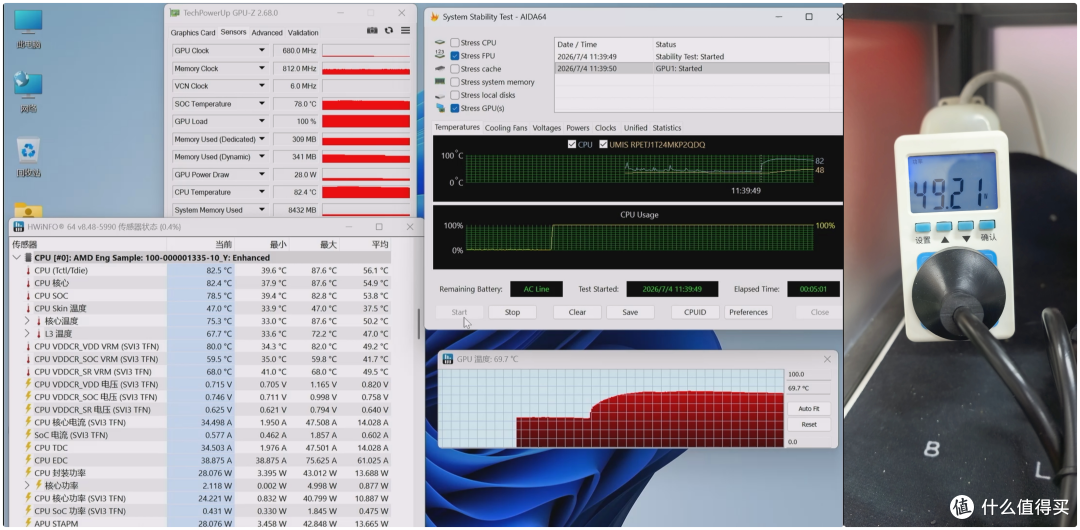Click lightning icon on CPU 封装功率 row

(x=28, y=473)
